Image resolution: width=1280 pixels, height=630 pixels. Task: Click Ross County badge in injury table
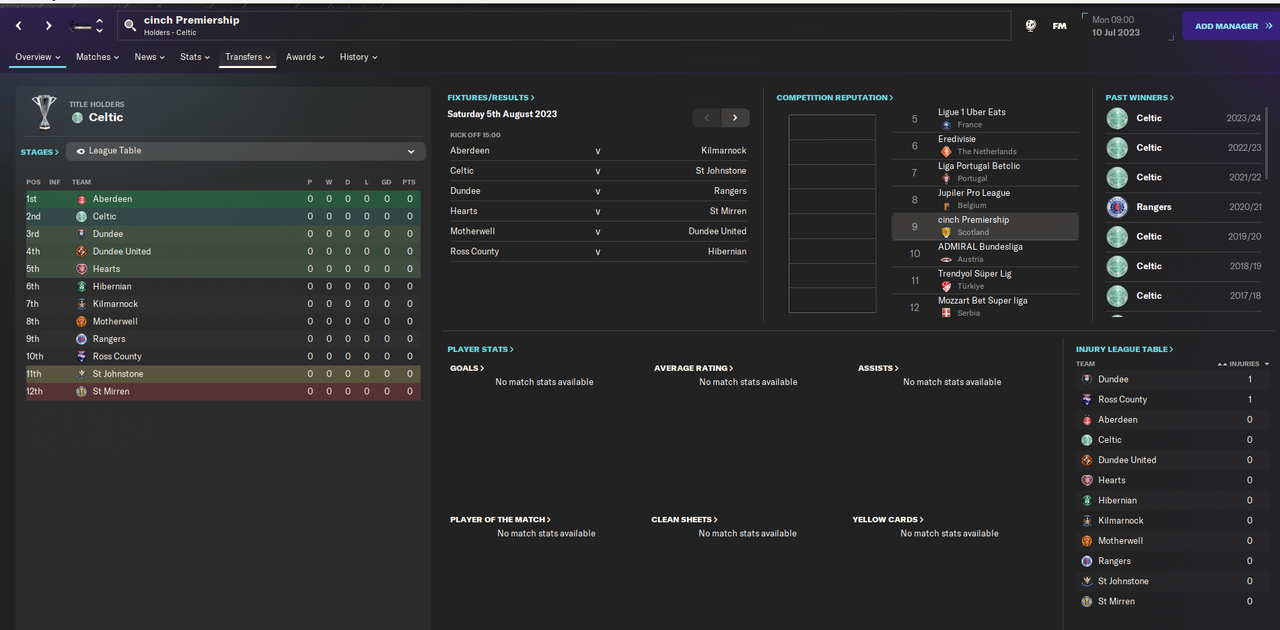click(x=1087, y=400)
